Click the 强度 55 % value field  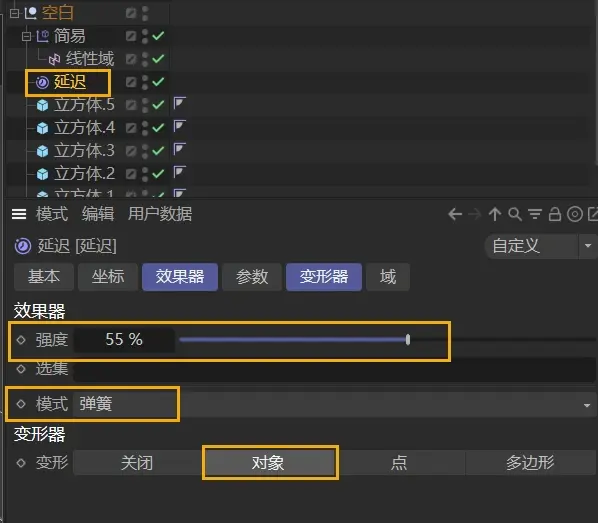124,340
